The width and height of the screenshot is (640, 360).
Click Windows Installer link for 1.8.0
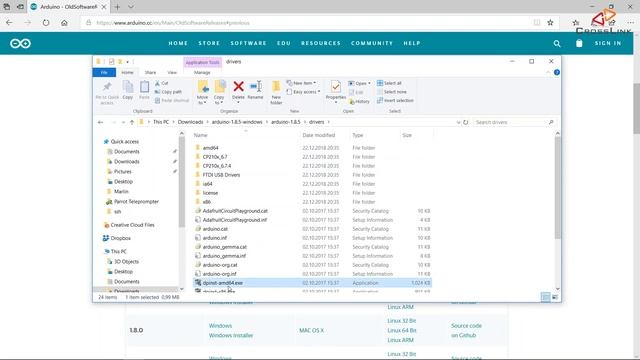[231, 335]
